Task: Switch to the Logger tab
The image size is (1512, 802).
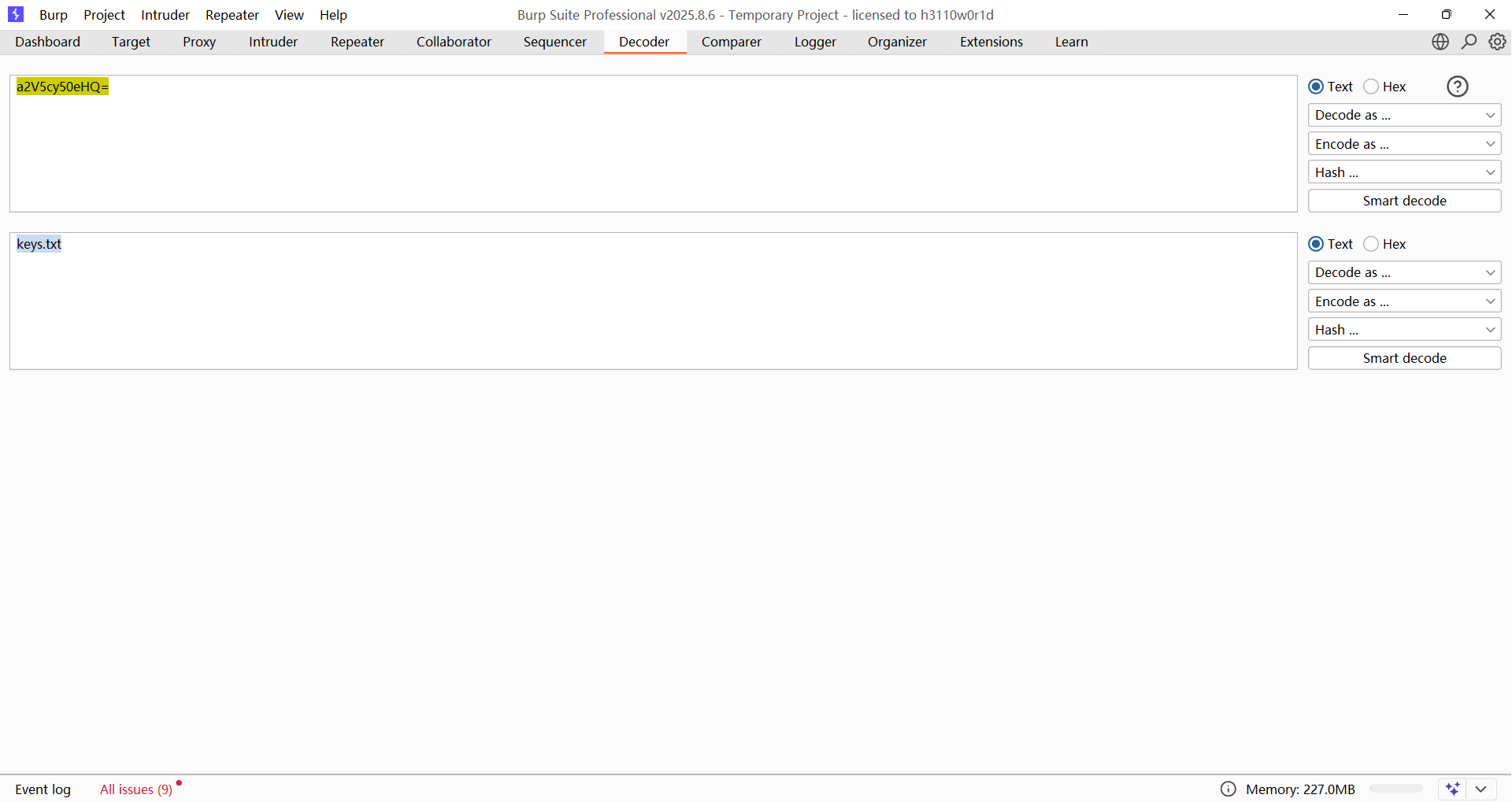Action: coord(815,42)
